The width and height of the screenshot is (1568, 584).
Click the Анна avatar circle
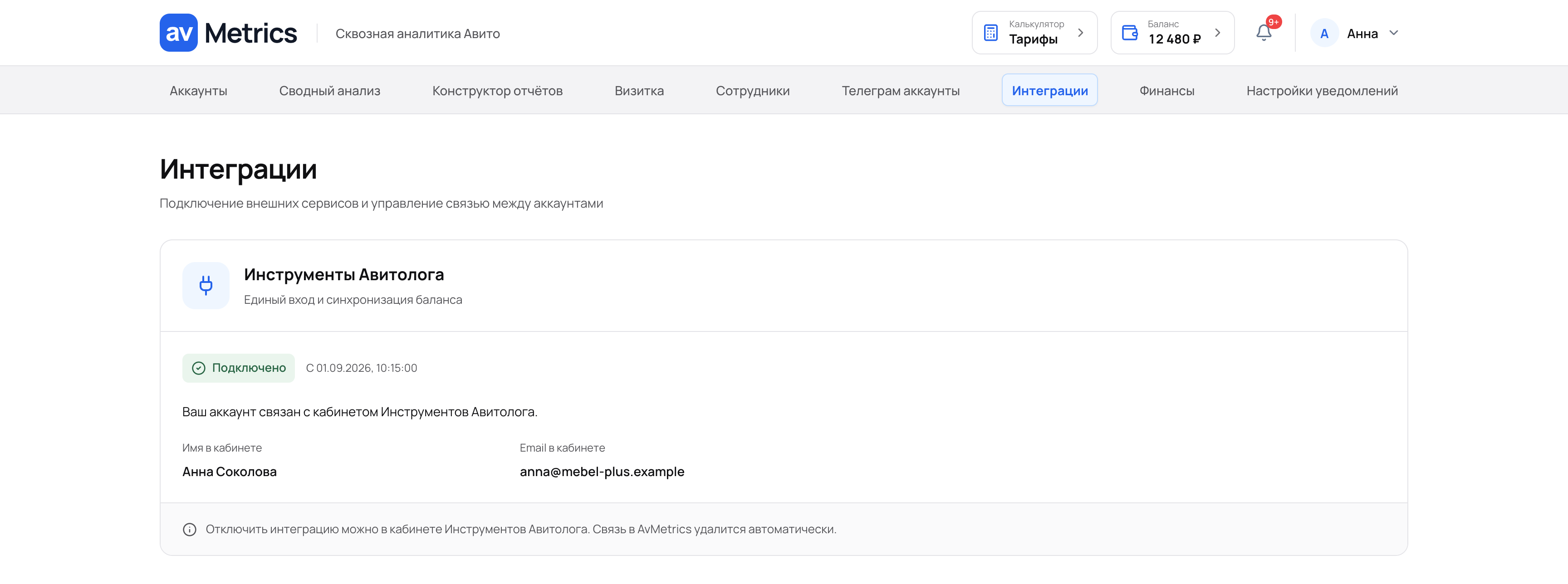(x=1324, y=34)
